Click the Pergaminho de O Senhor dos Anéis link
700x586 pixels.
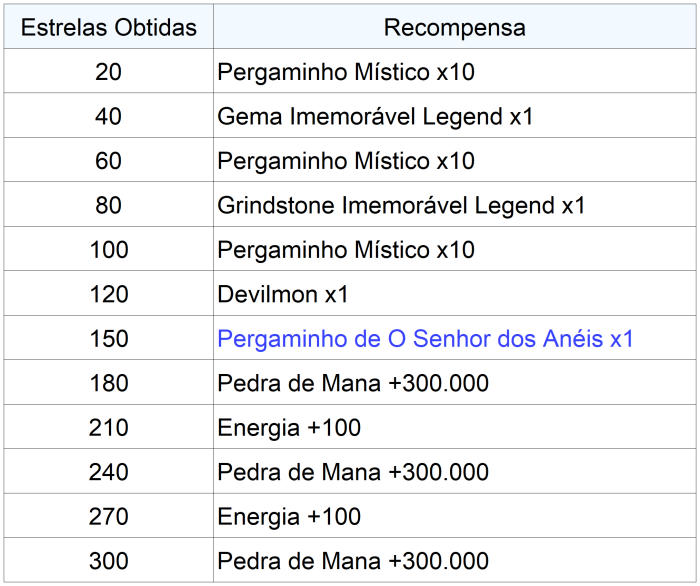point(425,339)
